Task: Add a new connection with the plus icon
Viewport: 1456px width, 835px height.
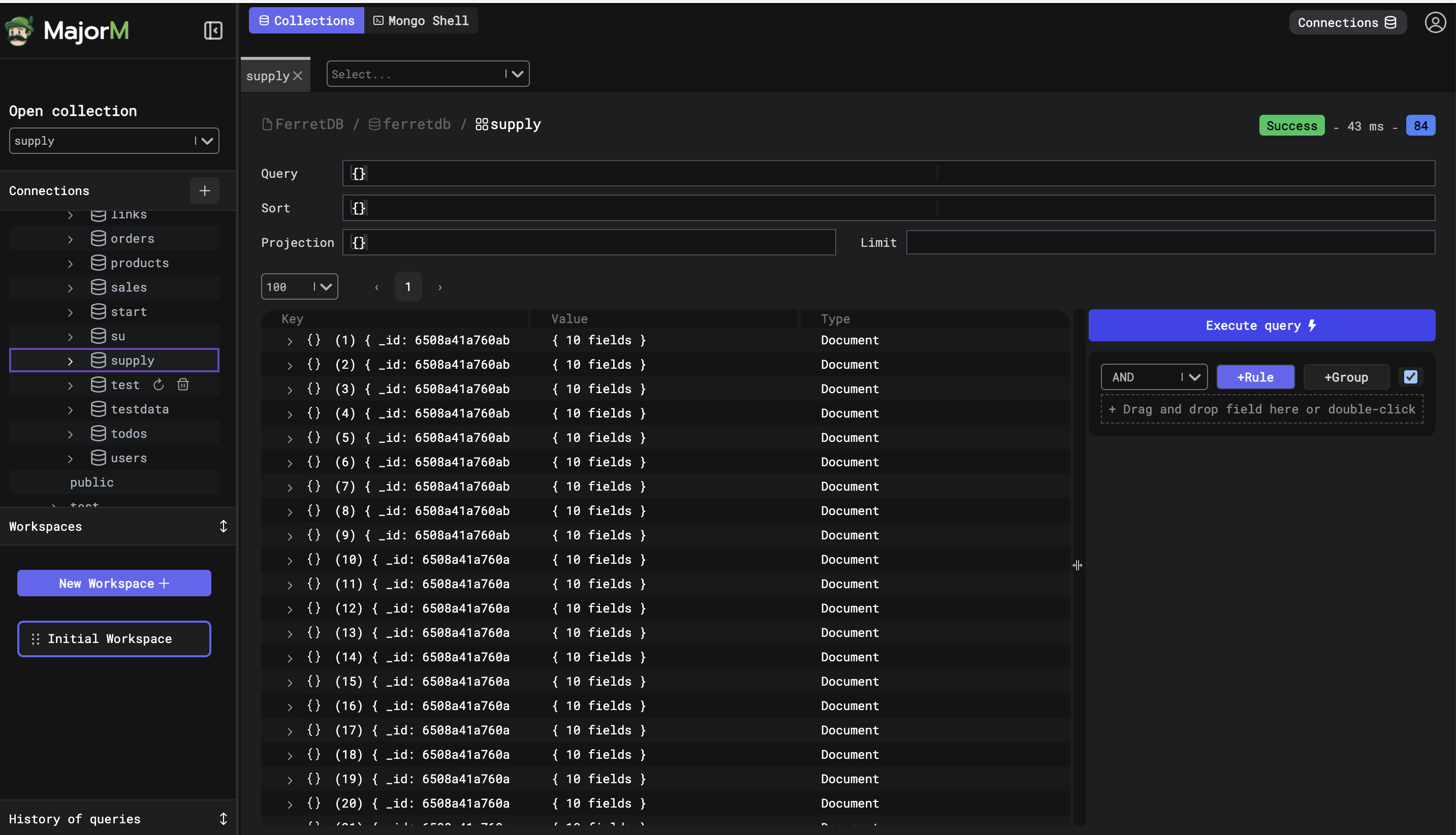Action: click(205, 190)
